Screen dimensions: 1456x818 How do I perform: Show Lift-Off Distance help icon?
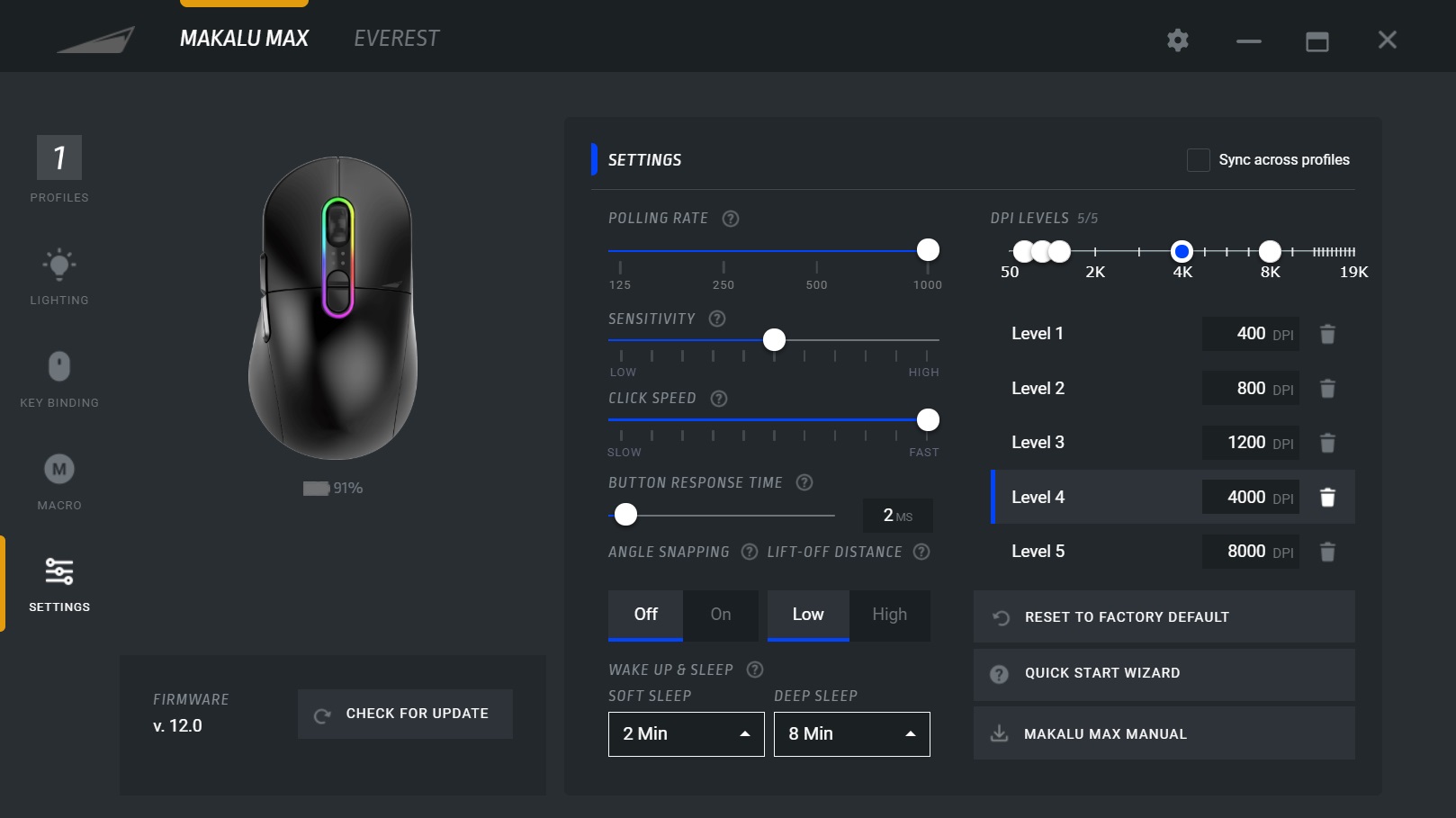(x=921, y=552)
